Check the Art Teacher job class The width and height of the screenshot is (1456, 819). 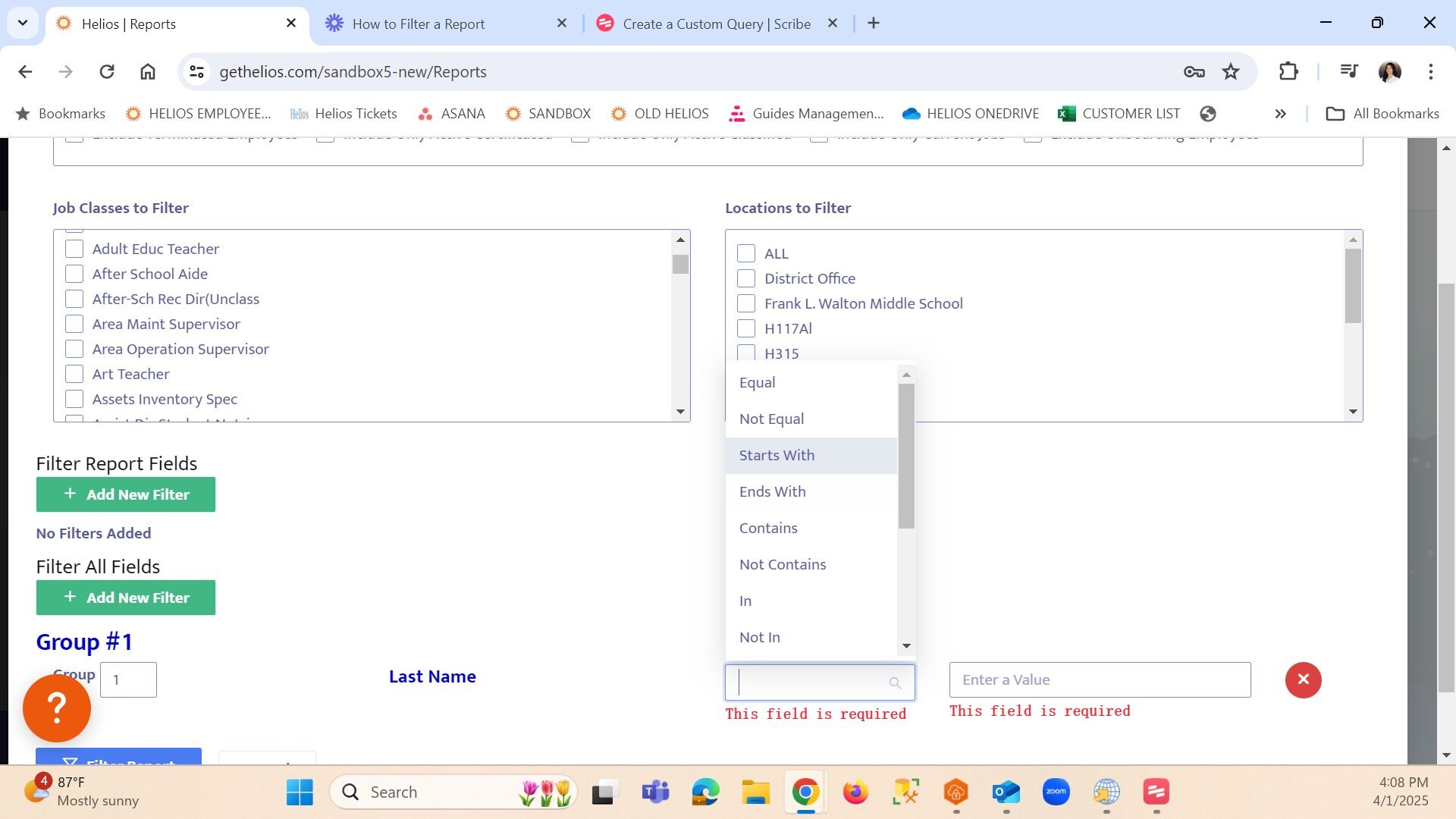point(74,374)
